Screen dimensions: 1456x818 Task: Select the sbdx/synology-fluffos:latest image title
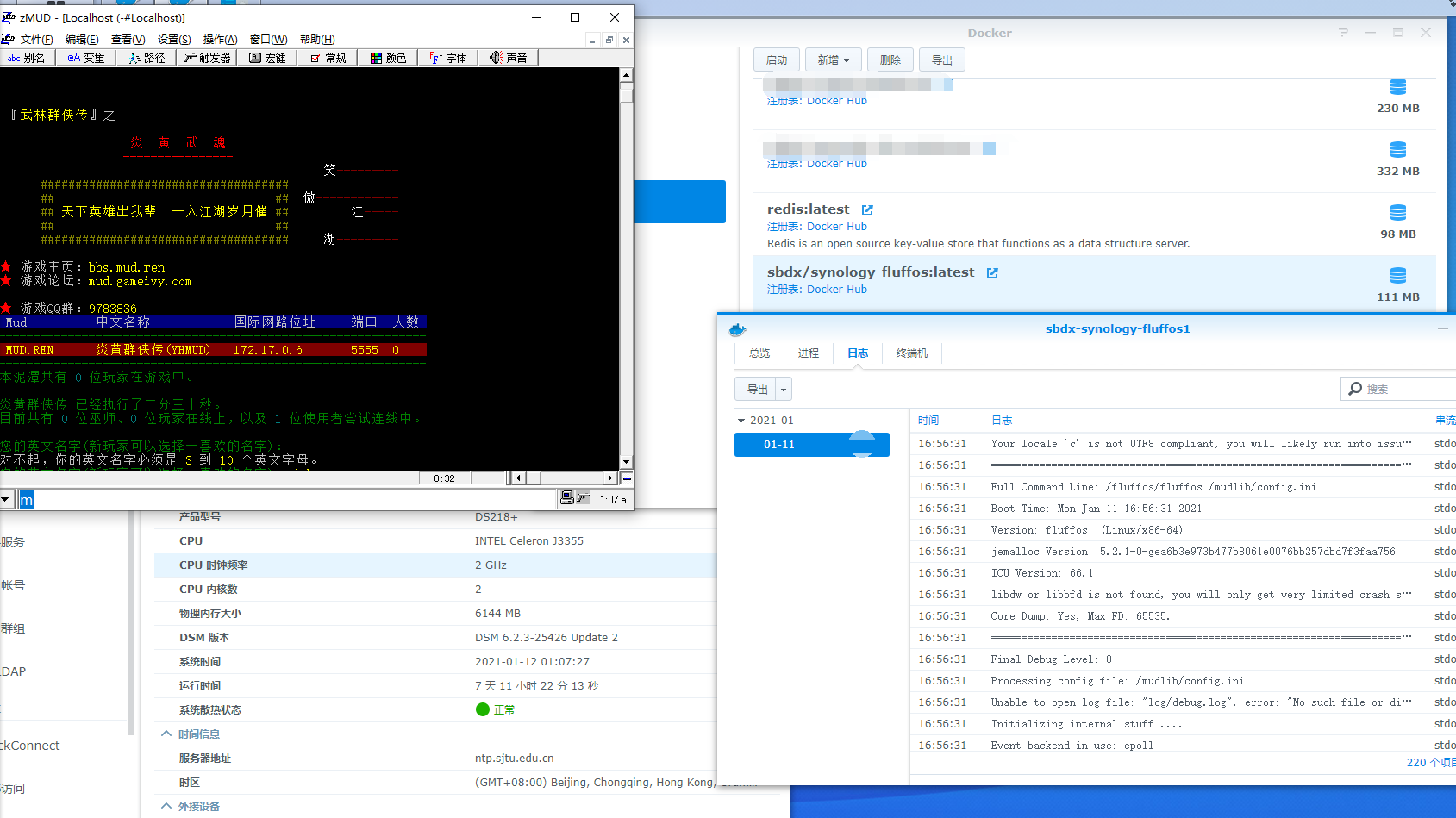871,272
